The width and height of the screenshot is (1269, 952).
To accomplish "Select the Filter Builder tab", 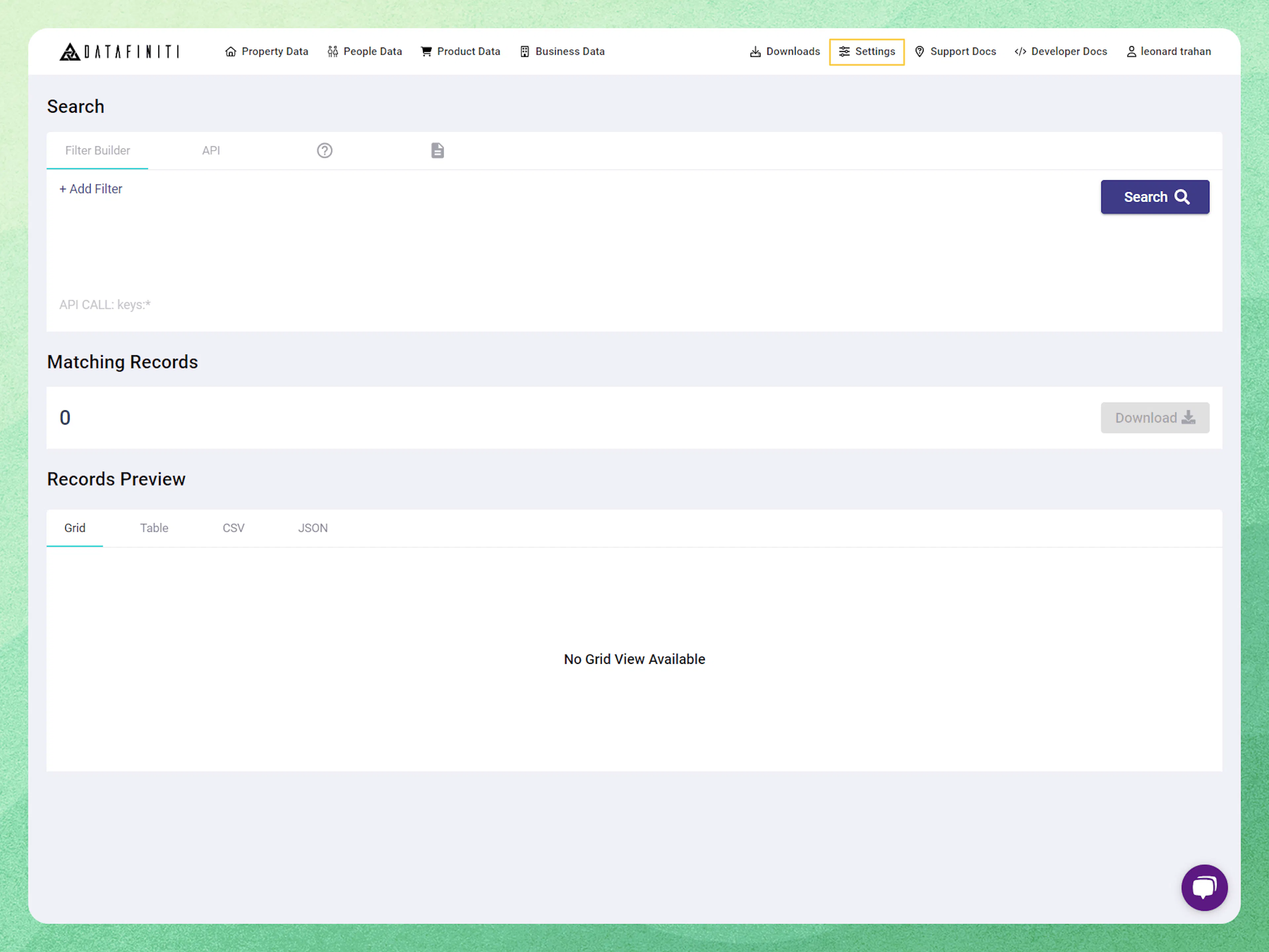I will (x=97, y=150).
